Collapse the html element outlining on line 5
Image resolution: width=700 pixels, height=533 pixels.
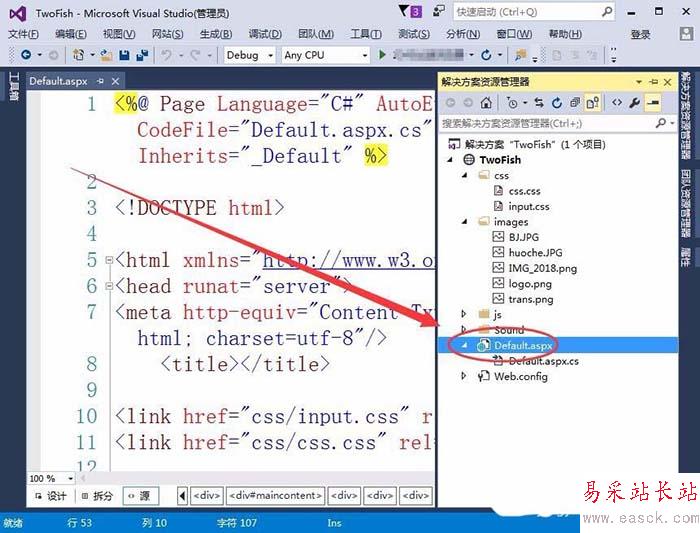[x=109, y=260]
